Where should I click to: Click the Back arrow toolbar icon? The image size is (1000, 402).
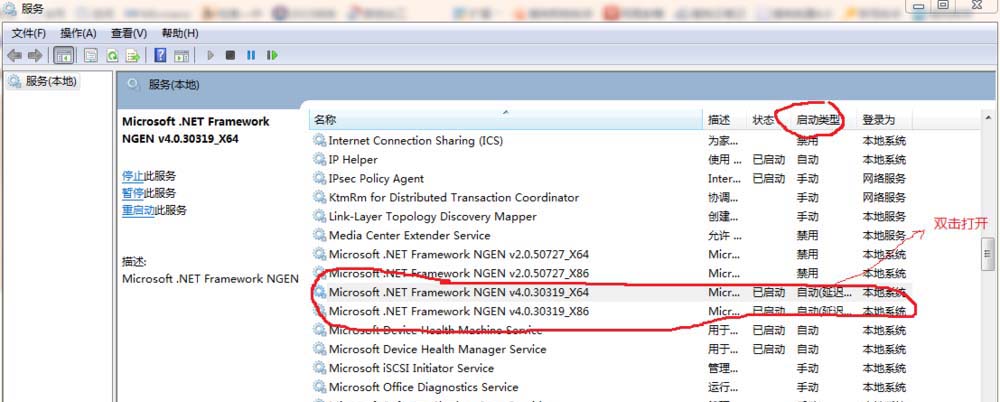(14, 56)
